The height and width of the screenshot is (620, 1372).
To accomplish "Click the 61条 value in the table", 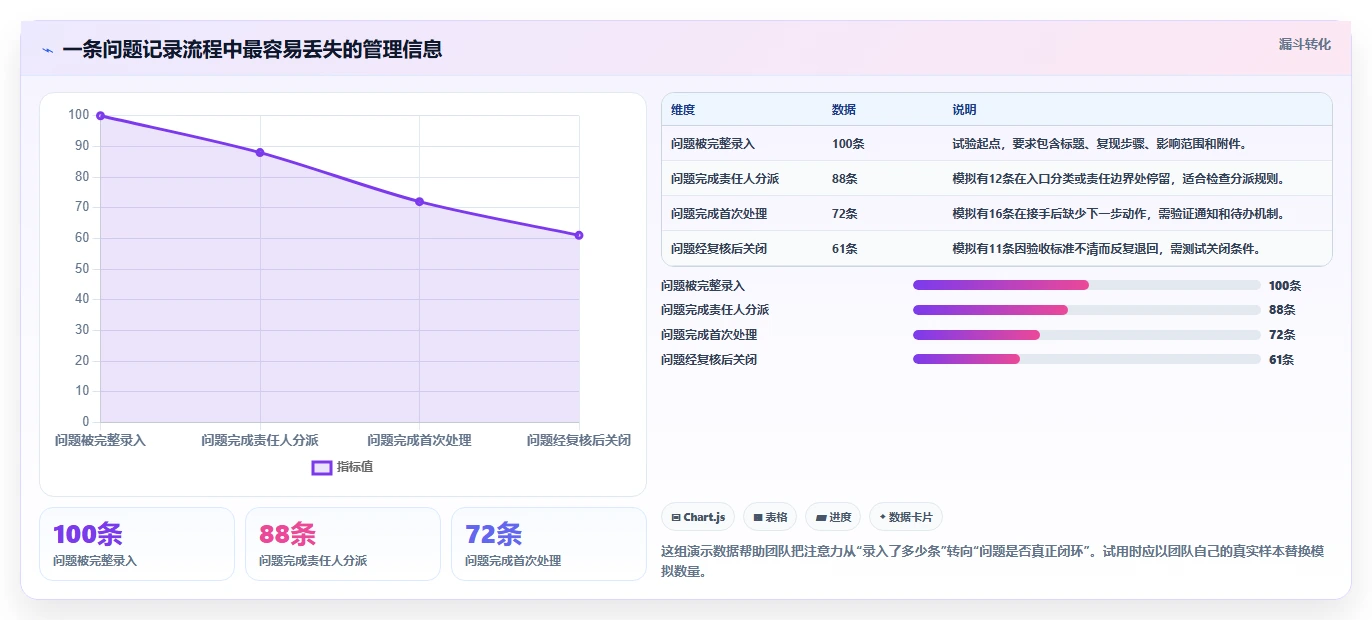I will [845, 249].
